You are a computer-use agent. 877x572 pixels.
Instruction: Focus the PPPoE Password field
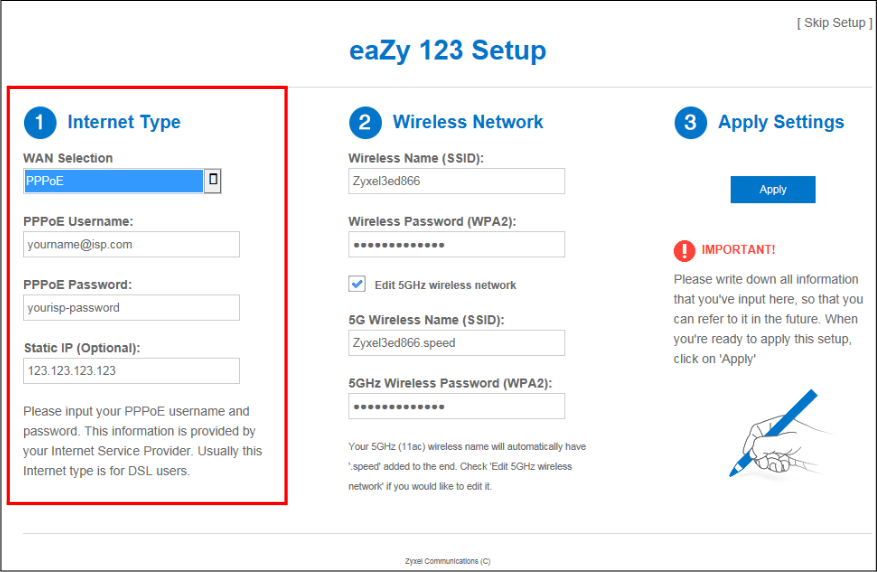(131, 308)
